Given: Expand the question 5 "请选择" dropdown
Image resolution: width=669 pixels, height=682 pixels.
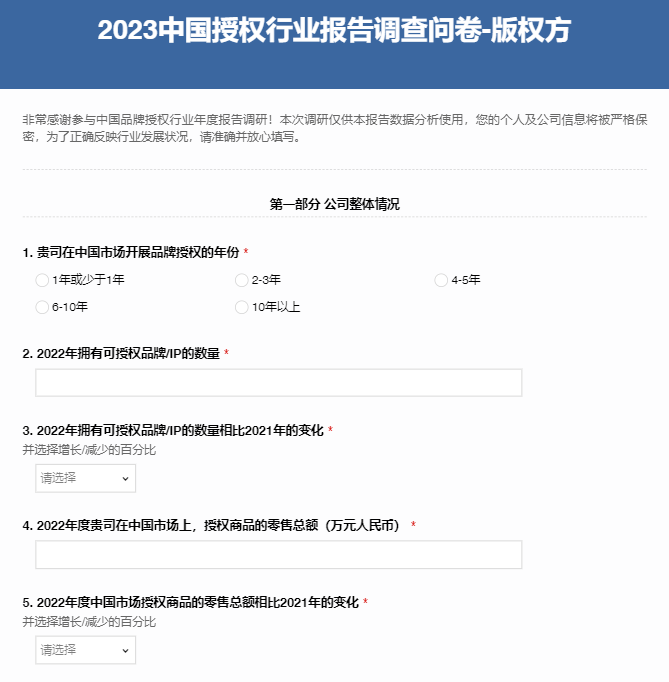Looking at the screenshot, I should tap(85, 650).
